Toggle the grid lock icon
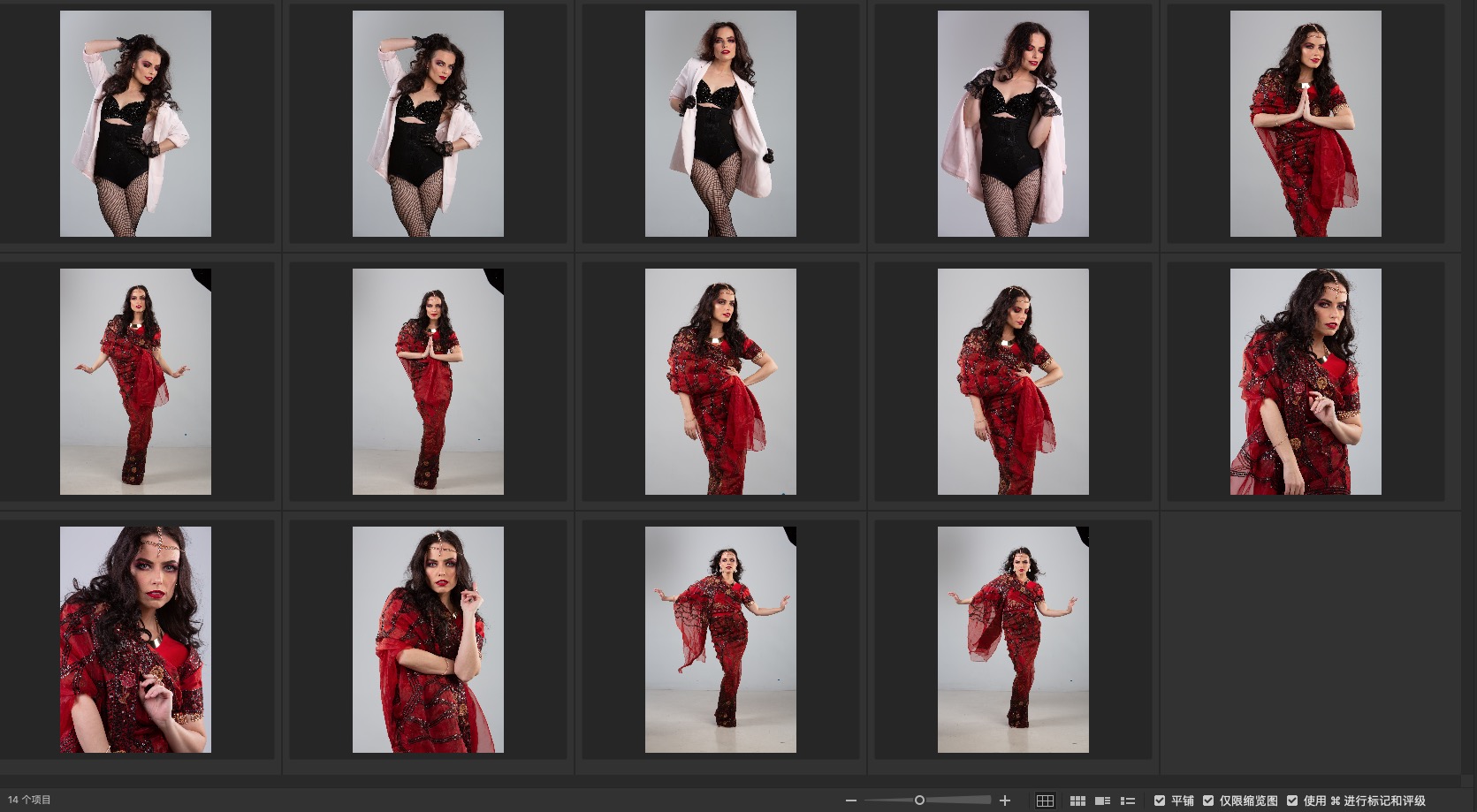The image size is (1477, 812). (1045, 801)
